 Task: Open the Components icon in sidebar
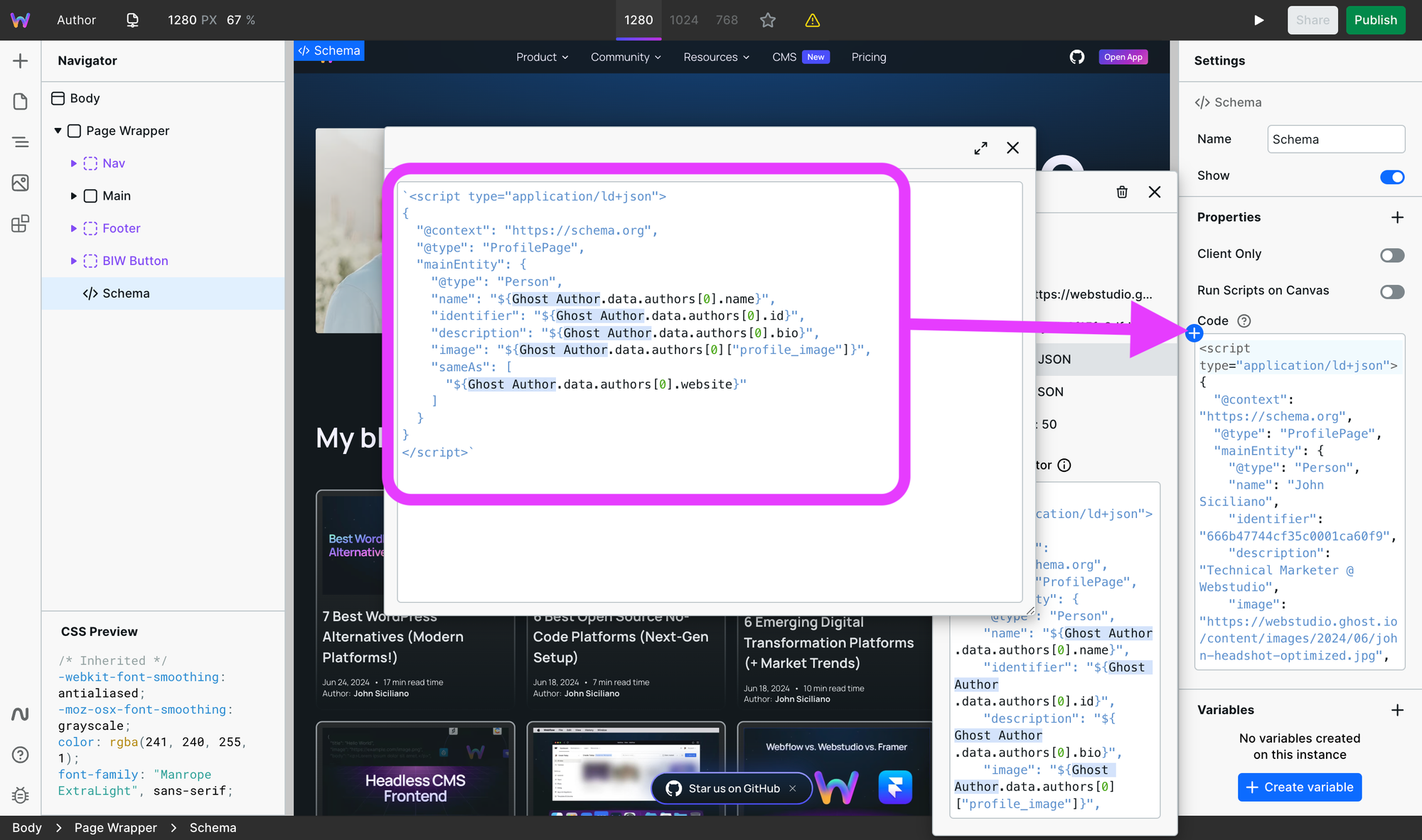point(20,224)
